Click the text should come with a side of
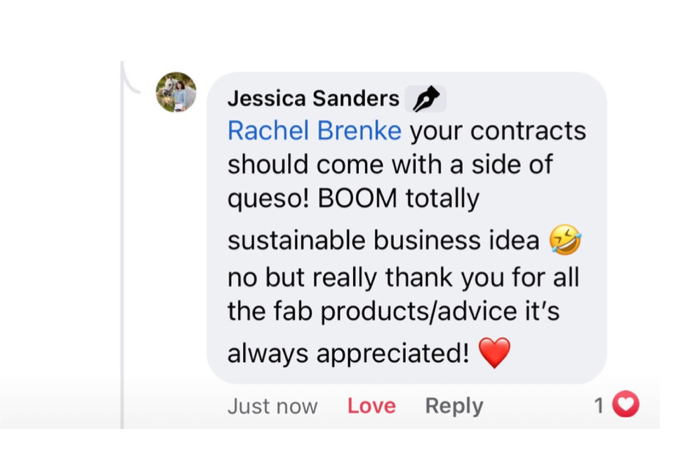This screenshot has width=696, height=460. point(390,165)
